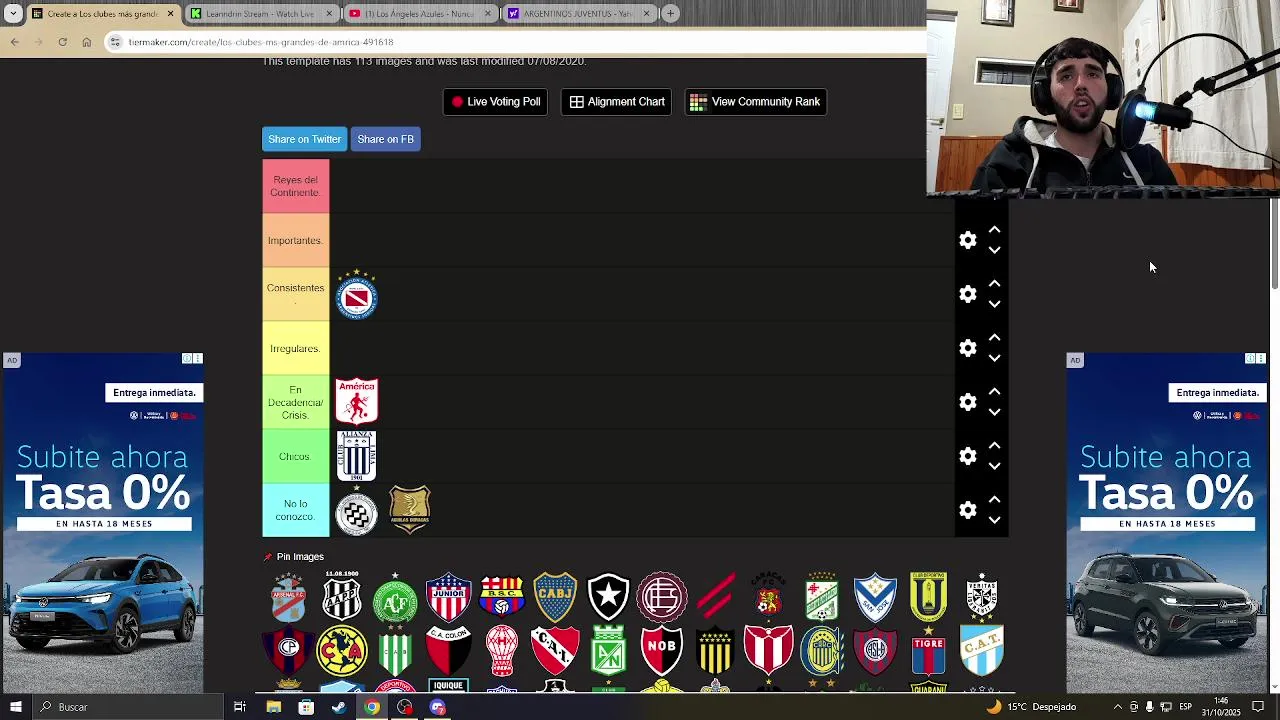Pick the green-white striped CAB Banfield shield
The height and width of the screenshot is (720, 1280).
click(395, 651)
